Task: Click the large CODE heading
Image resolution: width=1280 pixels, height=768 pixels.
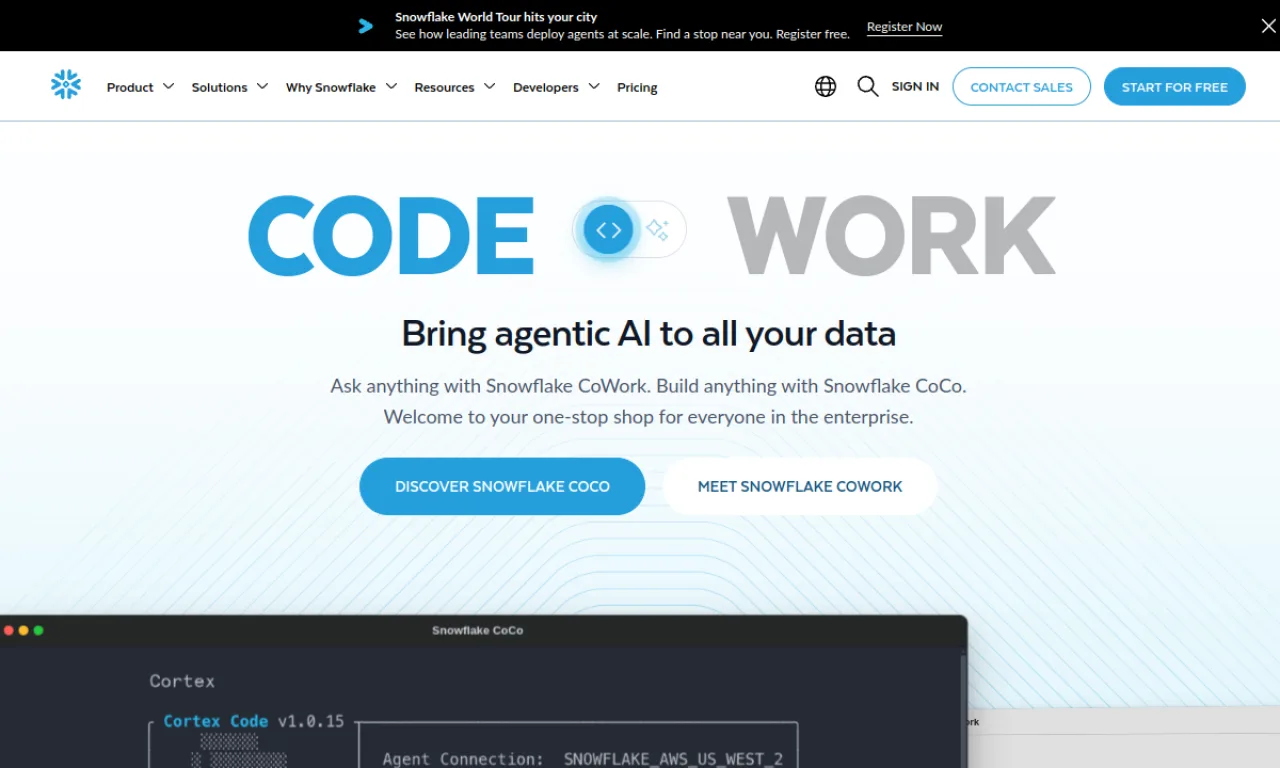Action: (391, 236)
